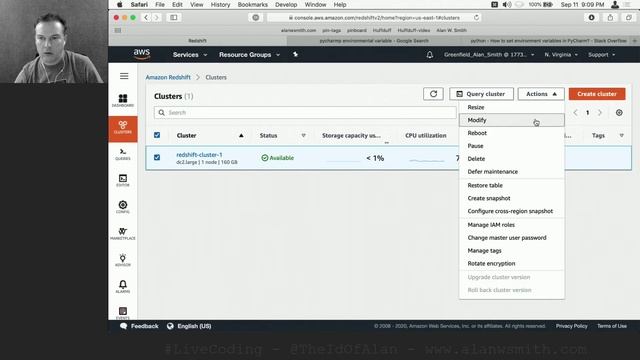
Task: Click the Create cluster button
Action: coord(597,94)
